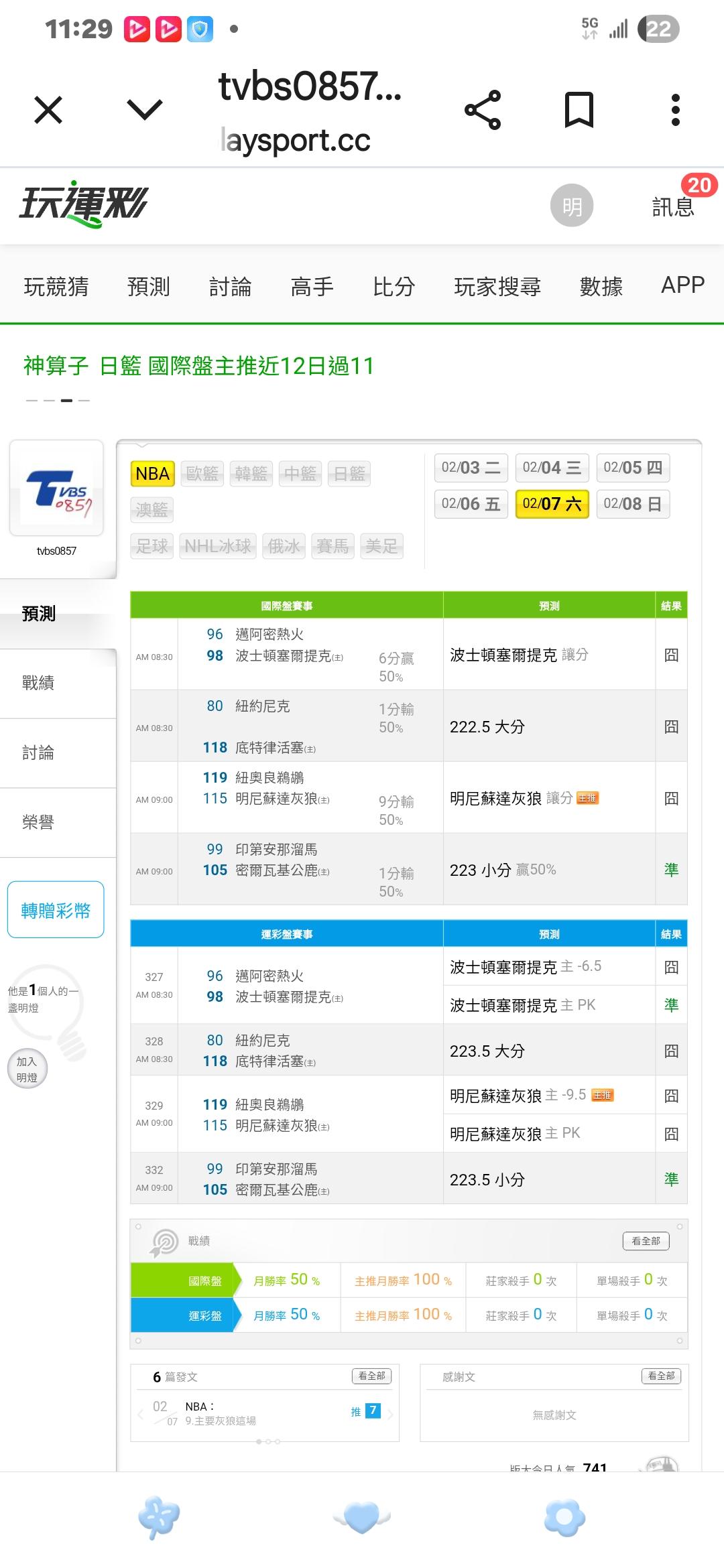Tap 波士頓塞爾提克 主 -6.5 prediction
Image resolution: width=724 pixels, height=1568 pixels.
(526, 966)
